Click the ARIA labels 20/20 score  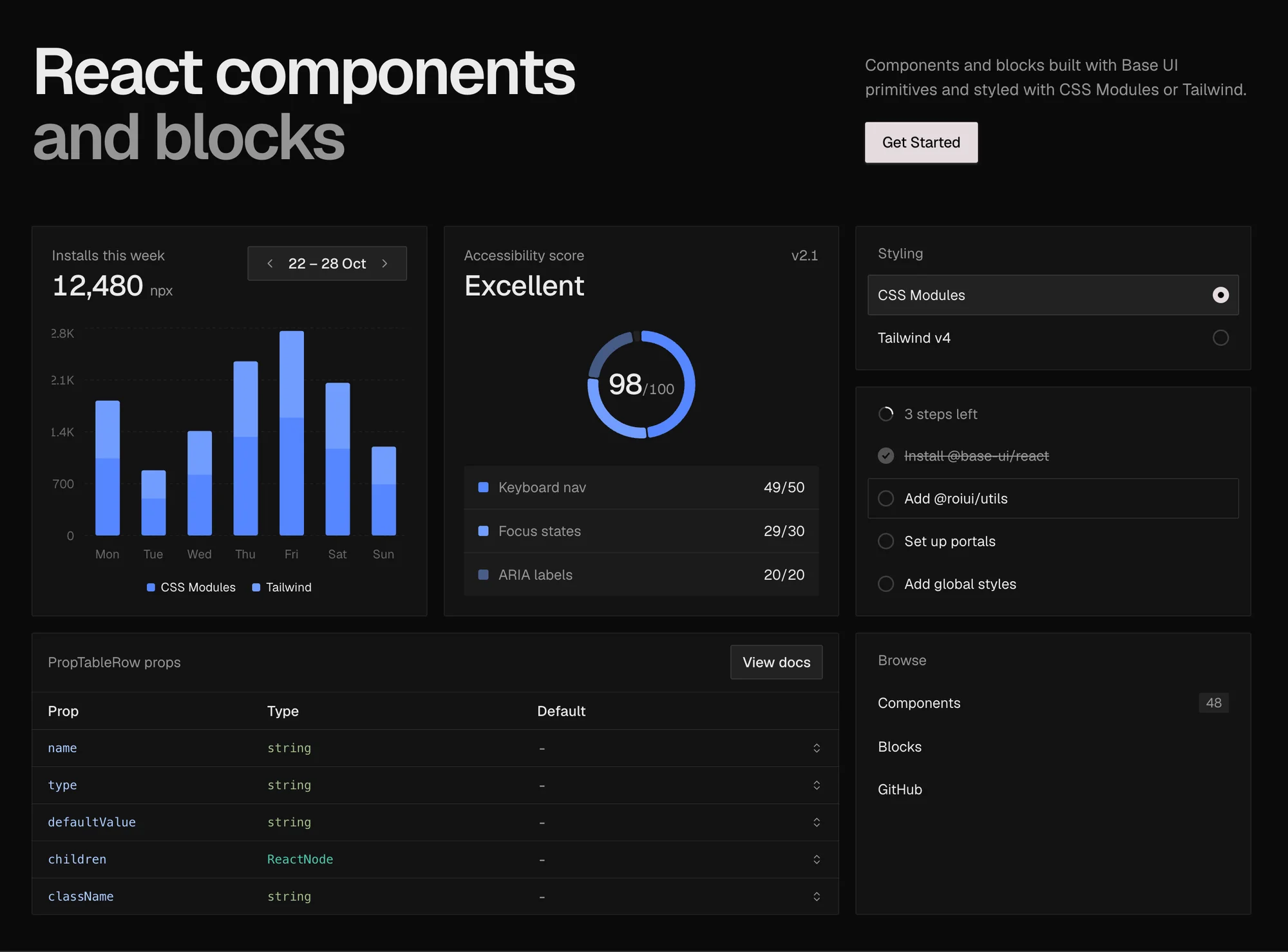[x=784, y=575]
